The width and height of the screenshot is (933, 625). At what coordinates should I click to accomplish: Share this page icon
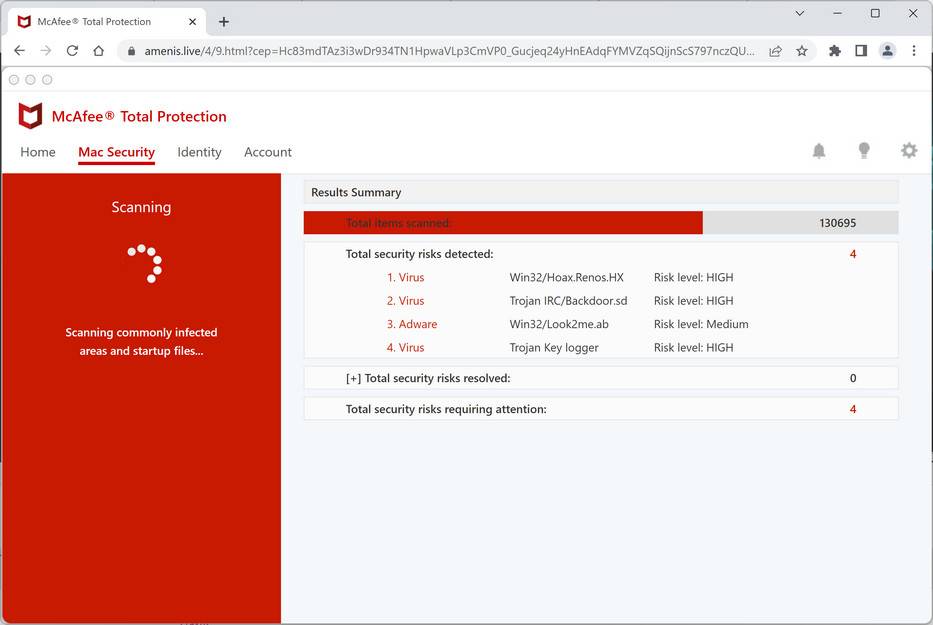click(775, 51)
